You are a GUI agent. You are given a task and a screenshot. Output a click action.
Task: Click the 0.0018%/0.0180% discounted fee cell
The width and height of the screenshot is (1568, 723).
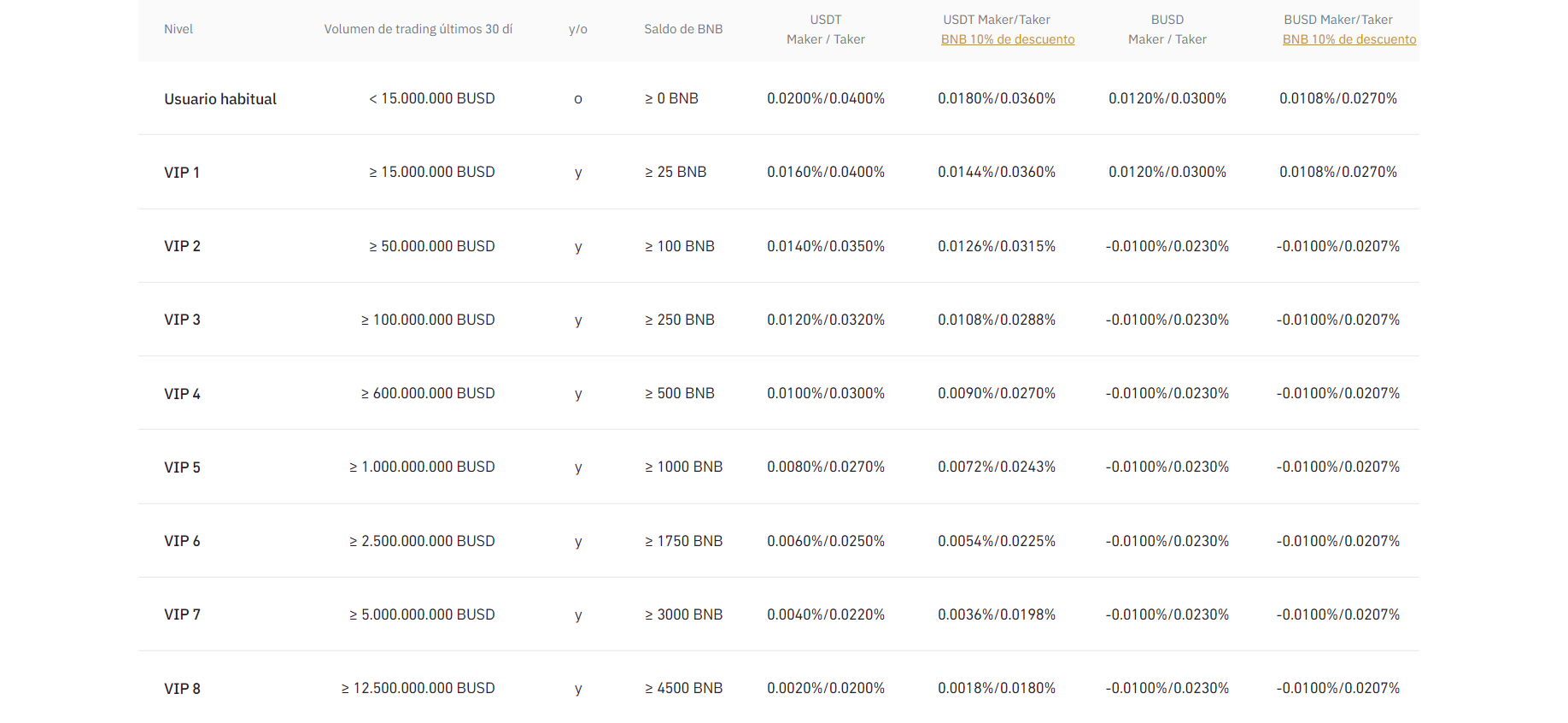tap(997, 688)
